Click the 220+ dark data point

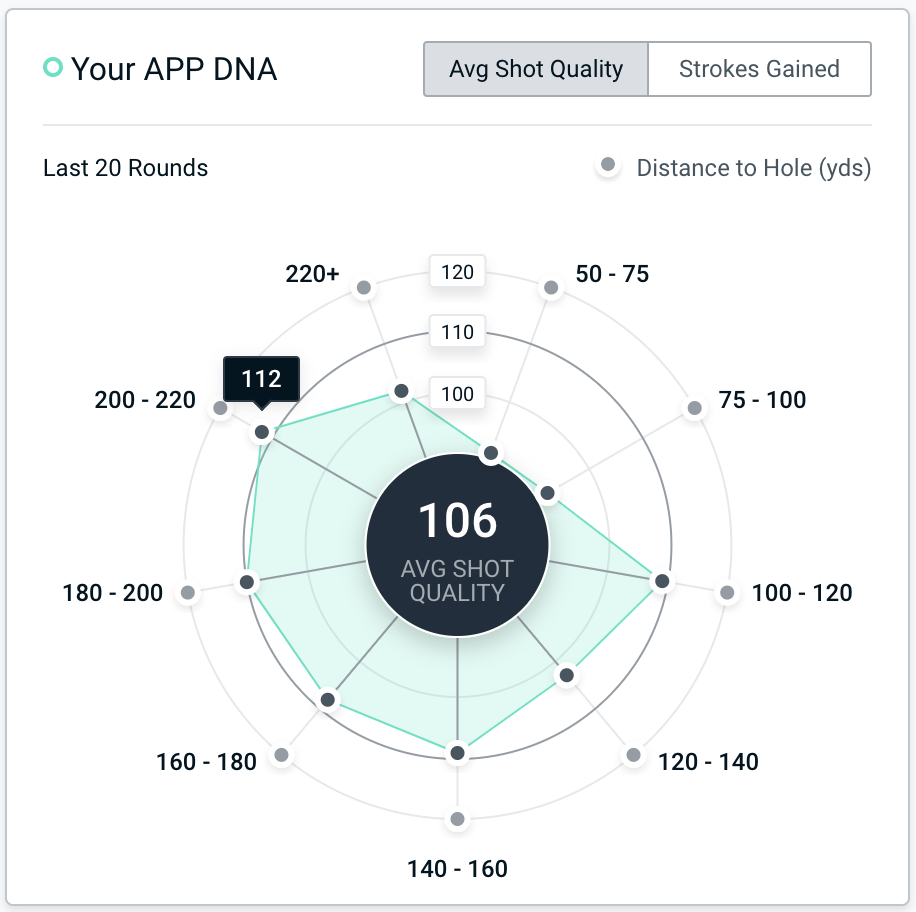401,391
